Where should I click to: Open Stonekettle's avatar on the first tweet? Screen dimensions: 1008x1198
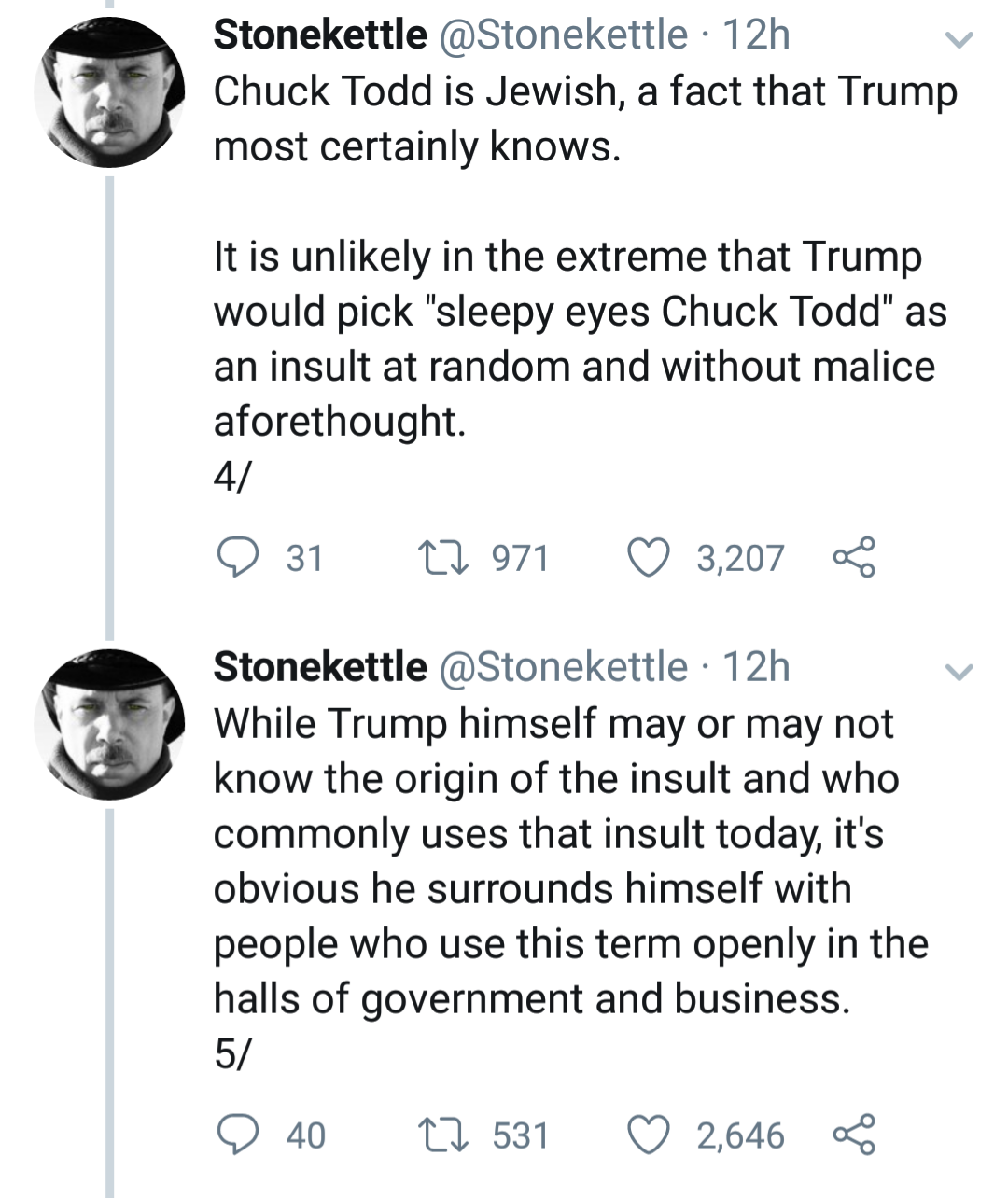tap(109, 93)
